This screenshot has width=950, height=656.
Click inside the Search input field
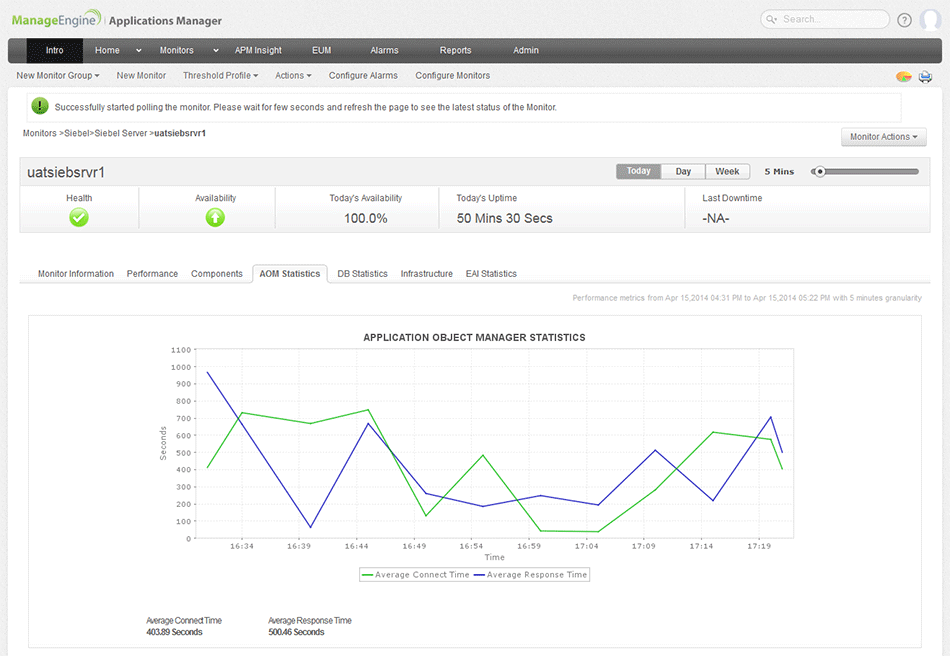(832, 19)
